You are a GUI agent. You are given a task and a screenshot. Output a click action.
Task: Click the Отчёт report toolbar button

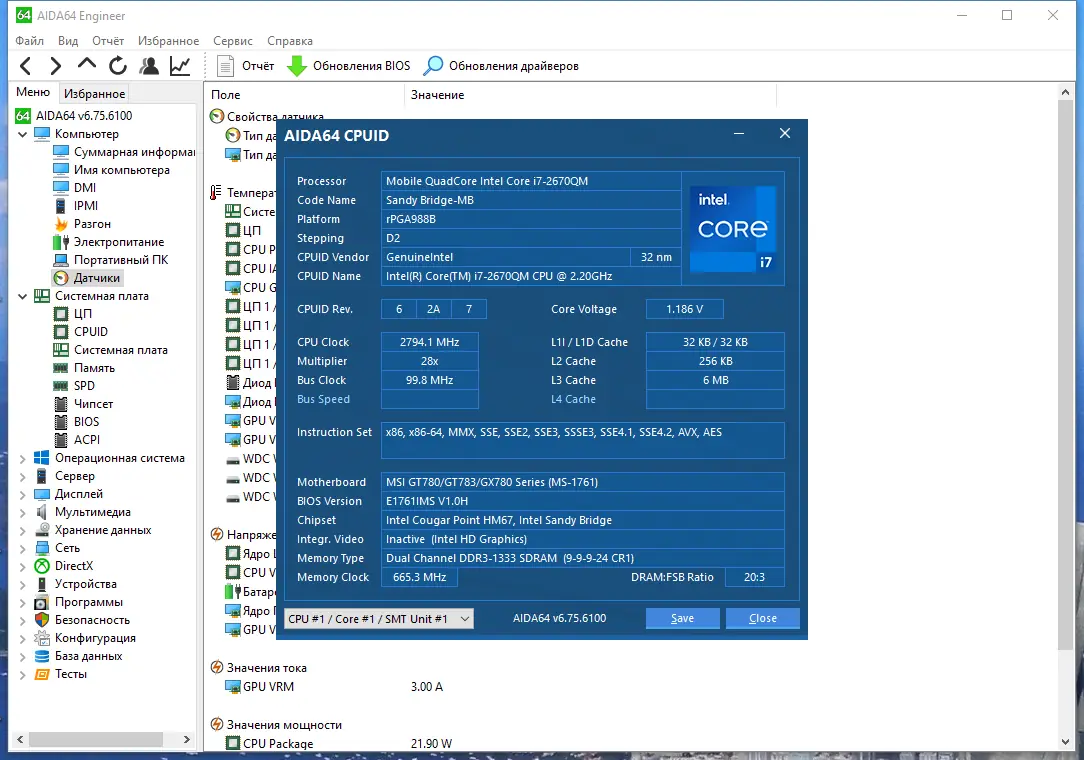coord(245,66)
